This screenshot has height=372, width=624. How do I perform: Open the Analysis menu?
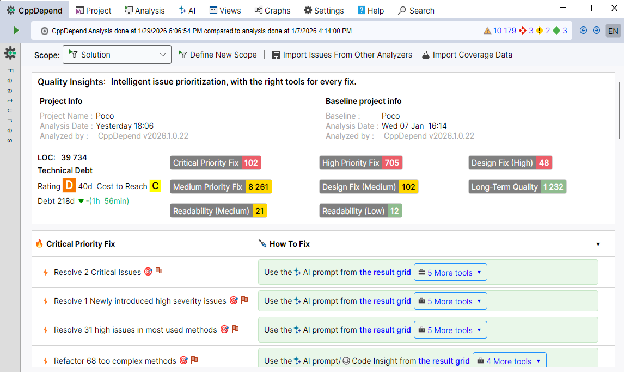point(144,11)
